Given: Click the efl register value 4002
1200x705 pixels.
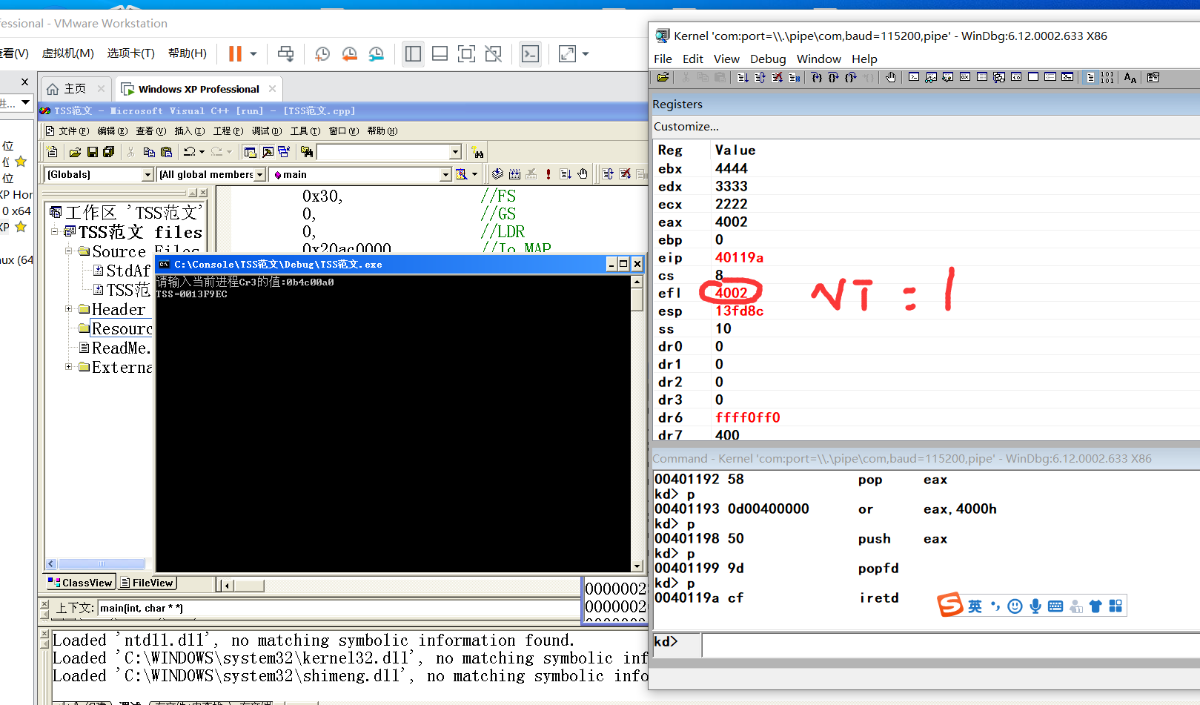Looking at the screenshot, I should (731, 293).
